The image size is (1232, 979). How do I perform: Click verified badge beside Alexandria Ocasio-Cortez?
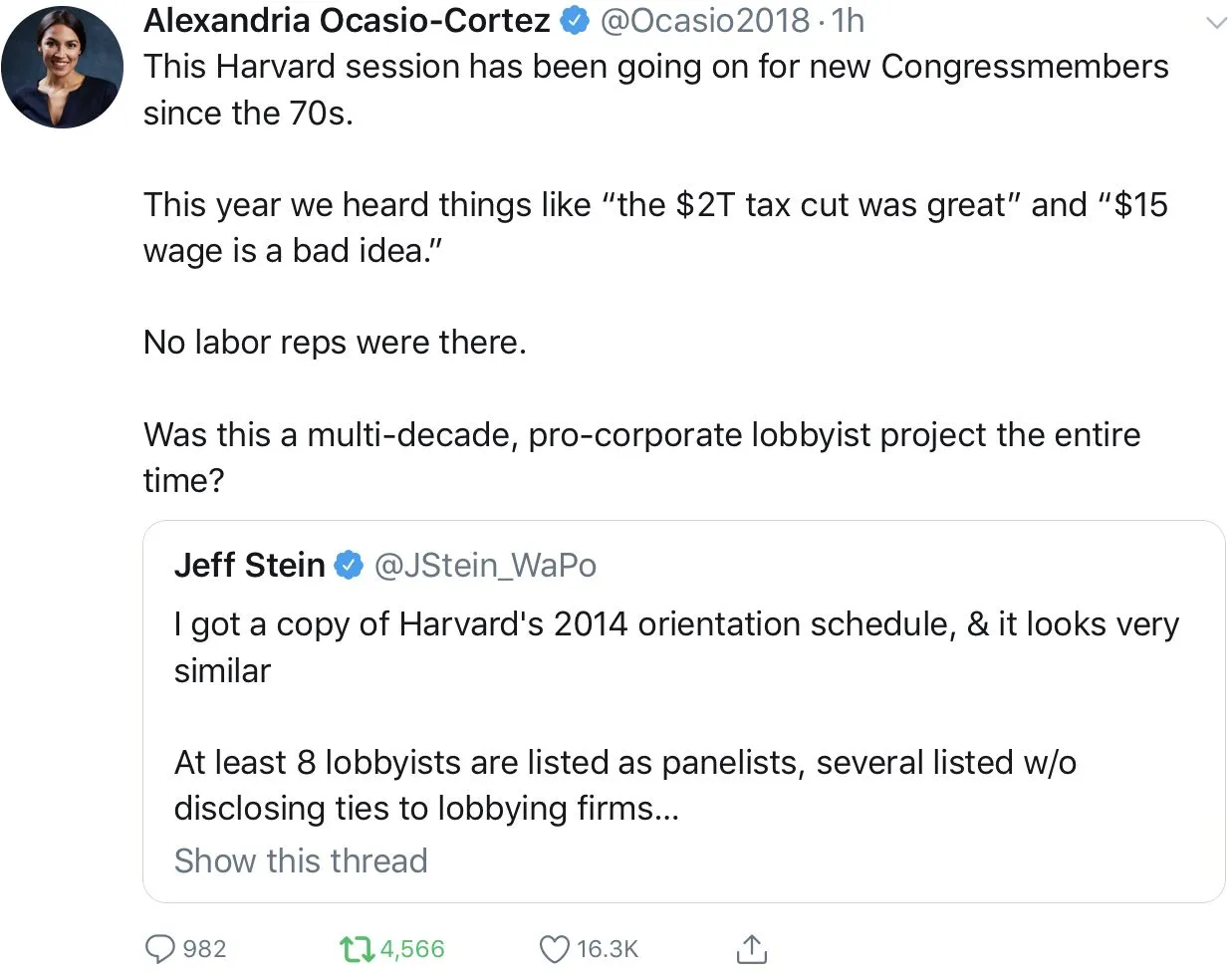coord(576,20)
